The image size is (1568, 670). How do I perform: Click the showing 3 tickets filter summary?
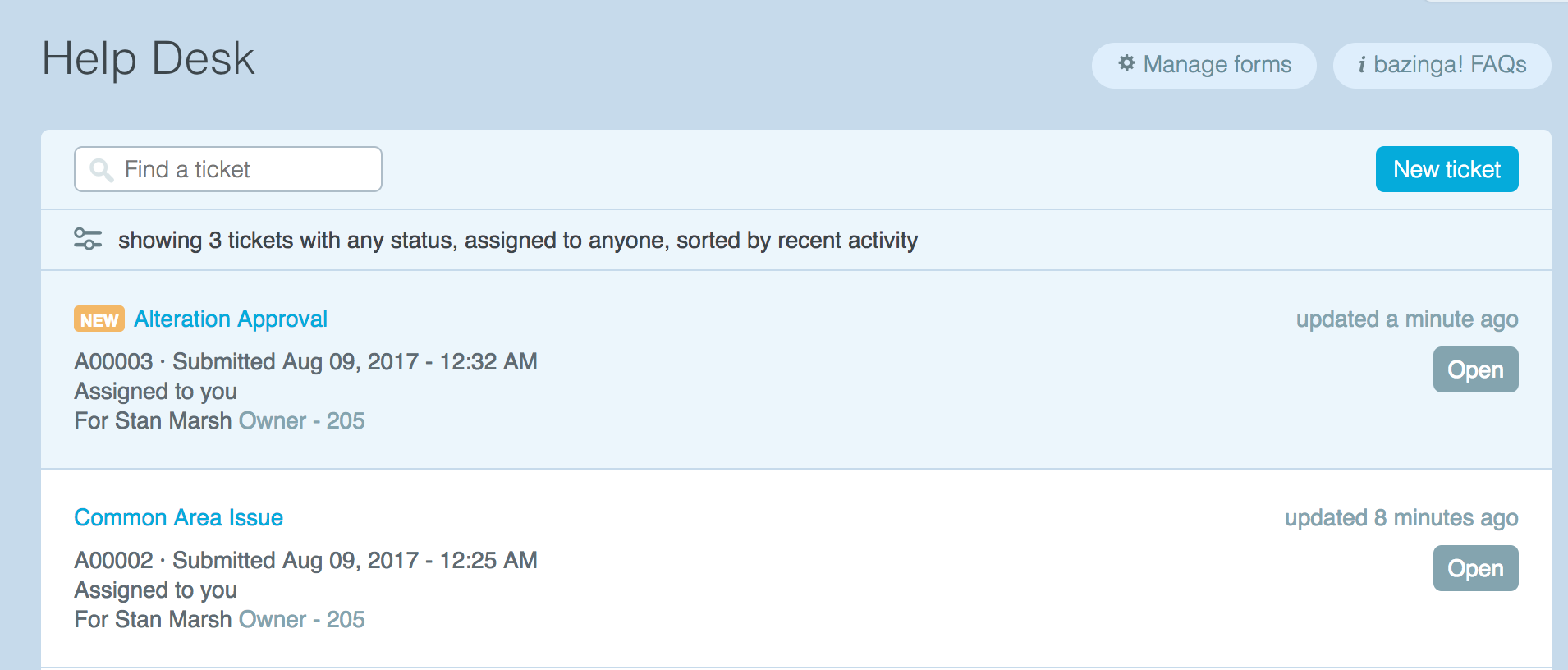click(517, 241)
